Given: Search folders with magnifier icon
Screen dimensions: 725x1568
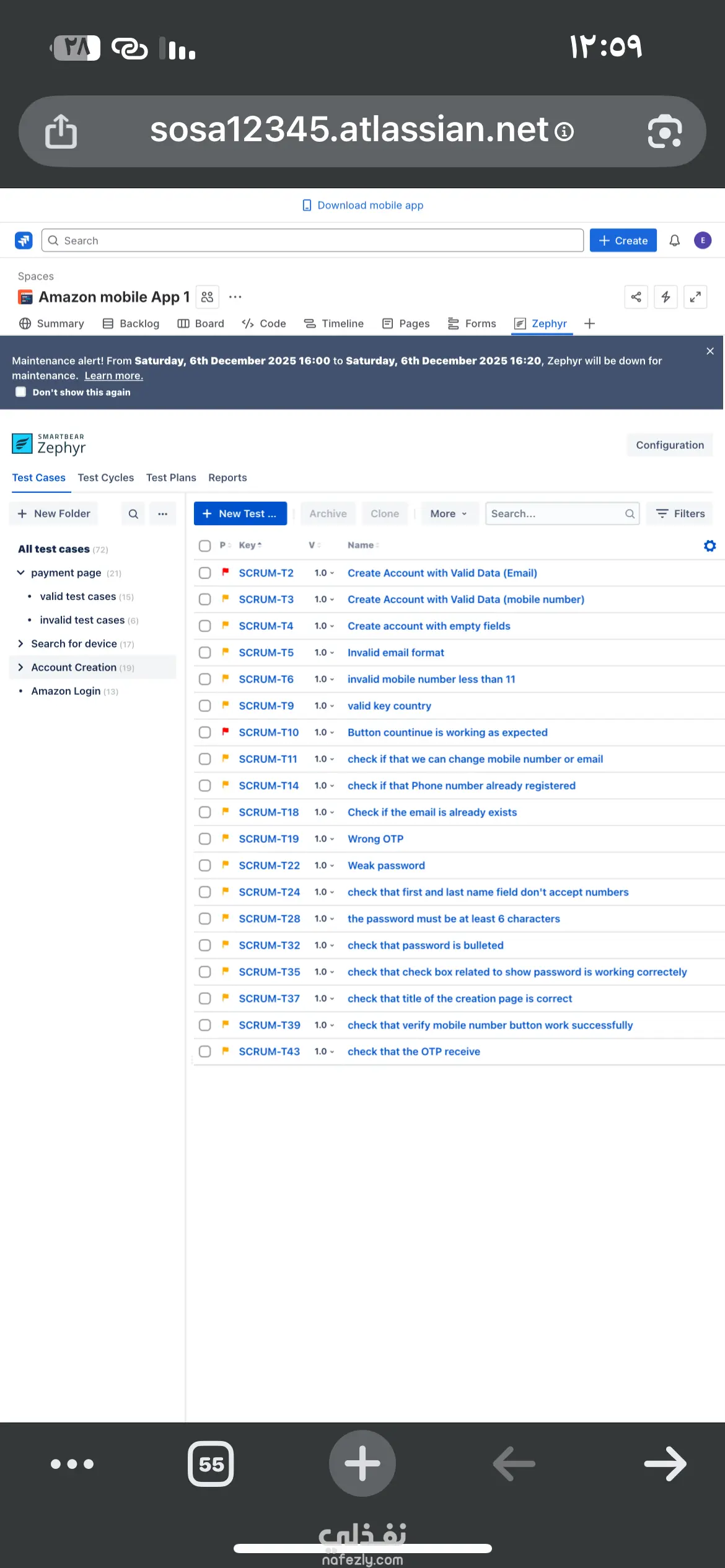Looking at the screenshot, I should tap(133, 513).
